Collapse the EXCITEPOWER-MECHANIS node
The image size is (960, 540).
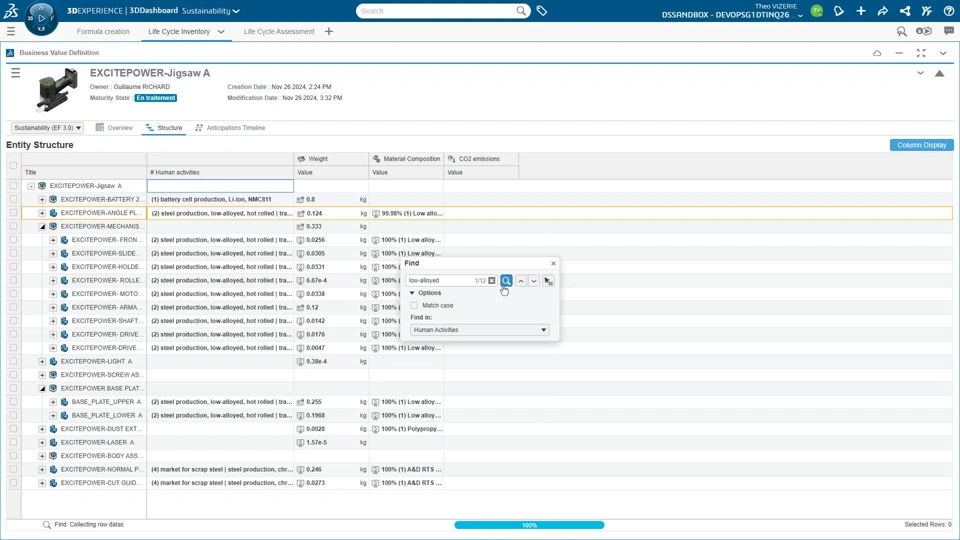tap(42, 227)
